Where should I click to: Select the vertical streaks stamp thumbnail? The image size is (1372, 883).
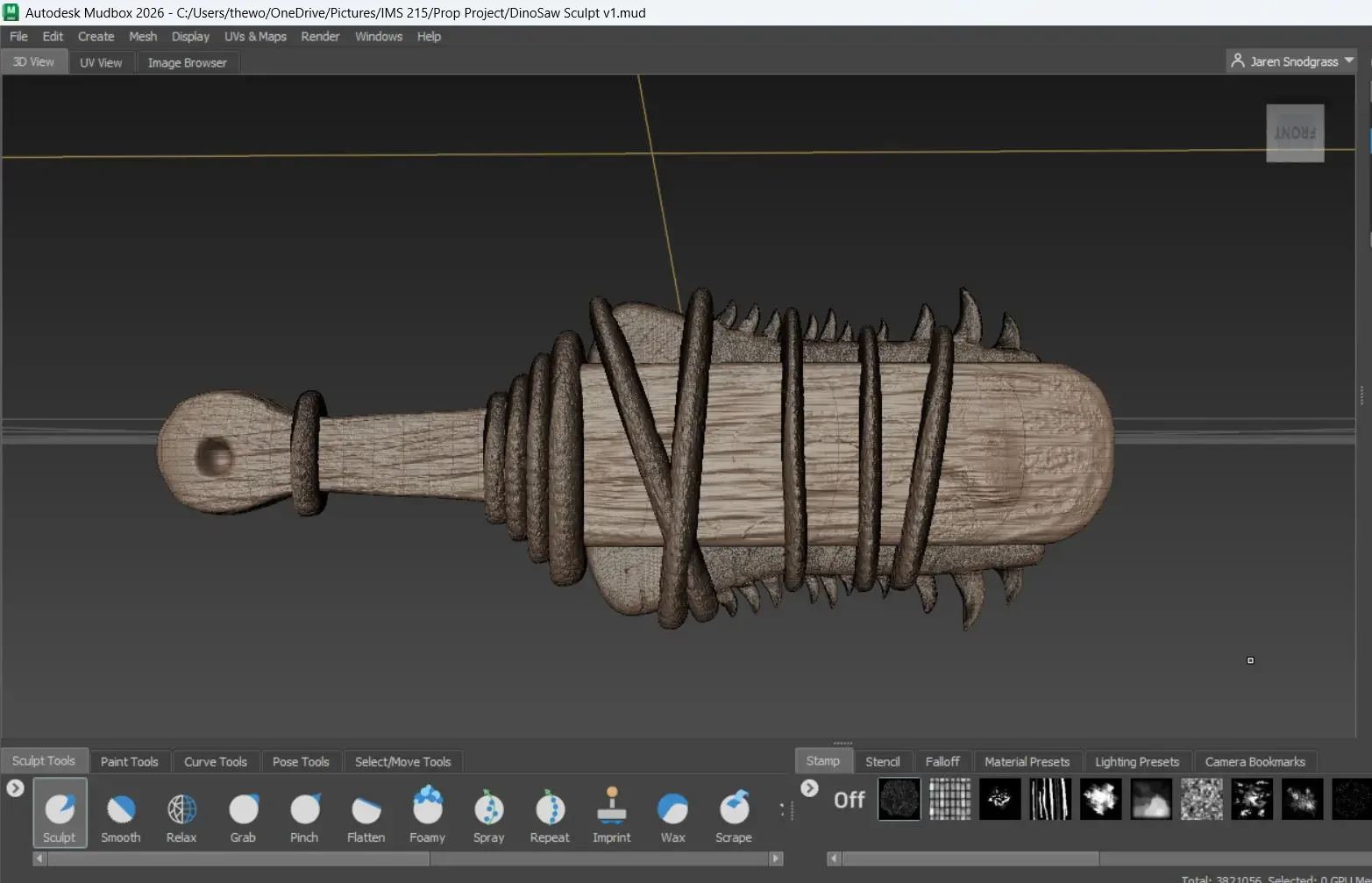(1050, 799)
